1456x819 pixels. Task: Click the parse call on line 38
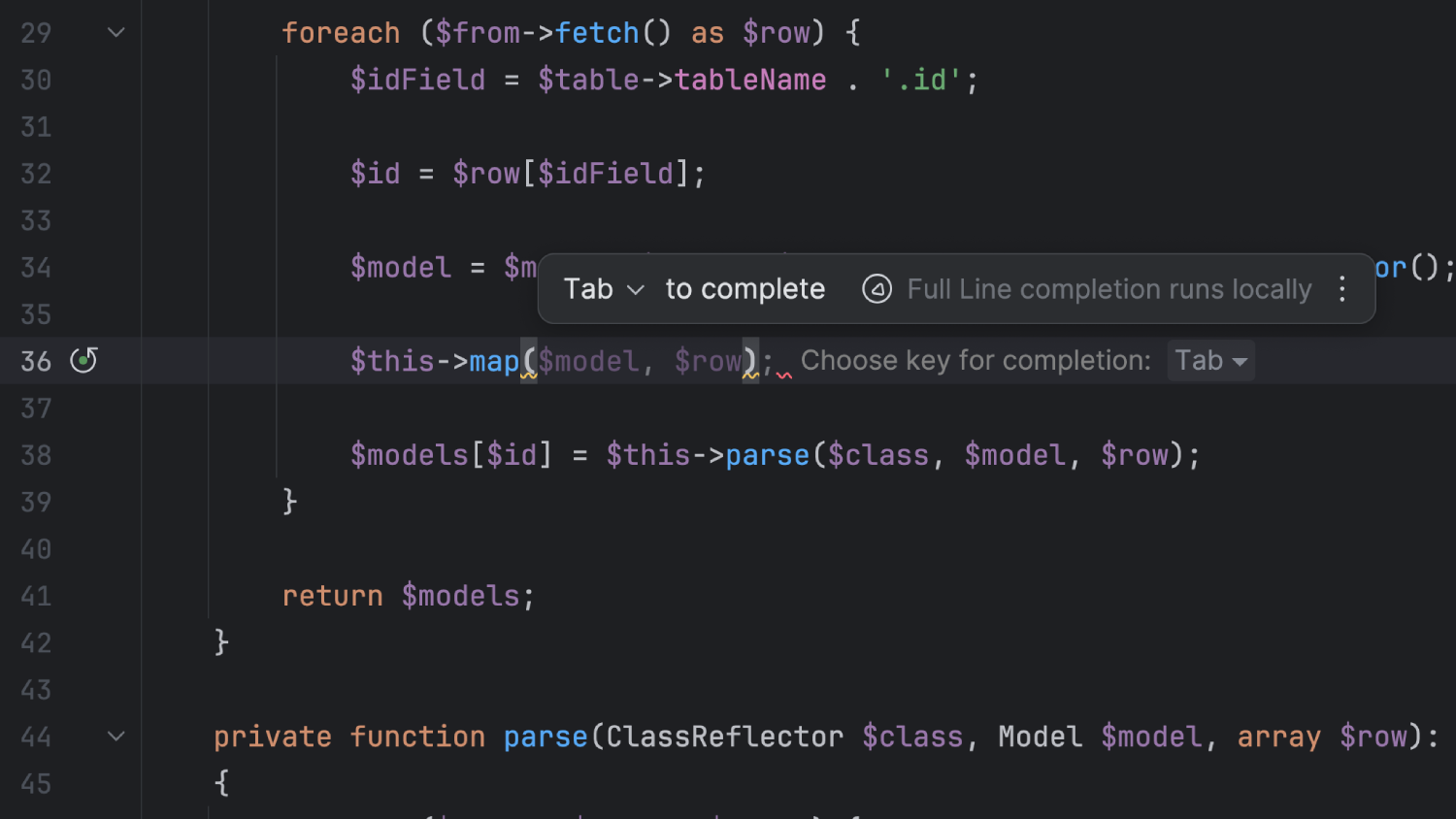767,455
